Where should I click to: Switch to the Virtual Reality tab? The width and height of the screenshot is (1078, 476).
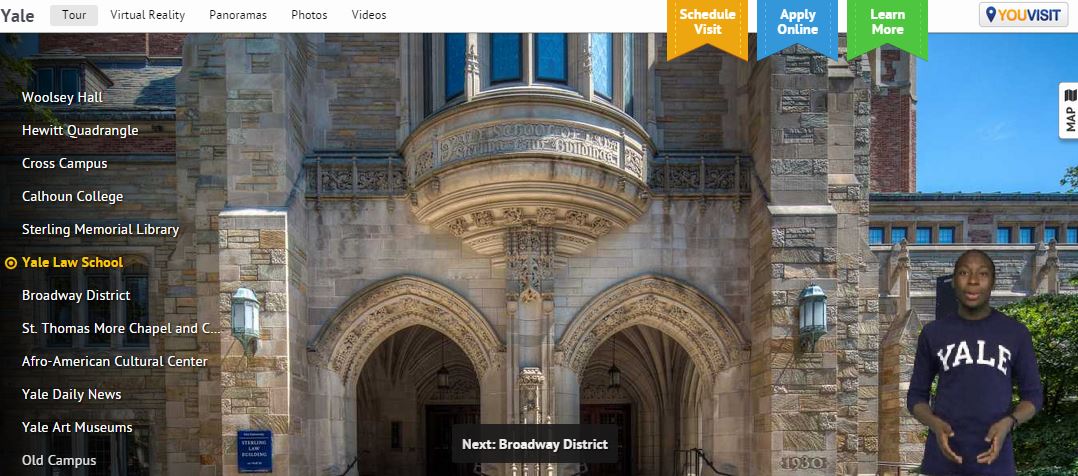point(147,15)
